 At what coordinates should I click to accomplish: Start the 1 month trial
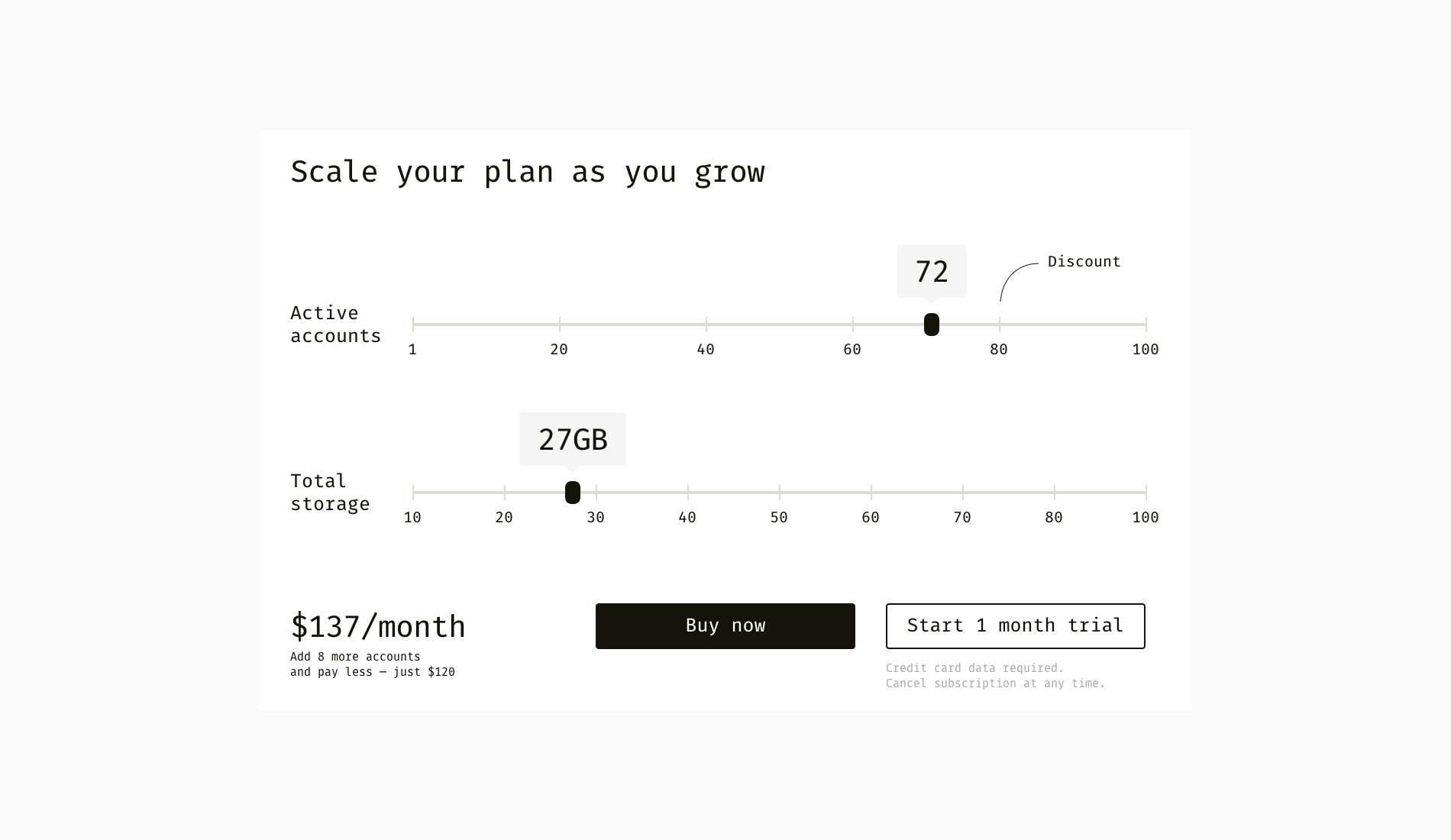[1015, 626]
